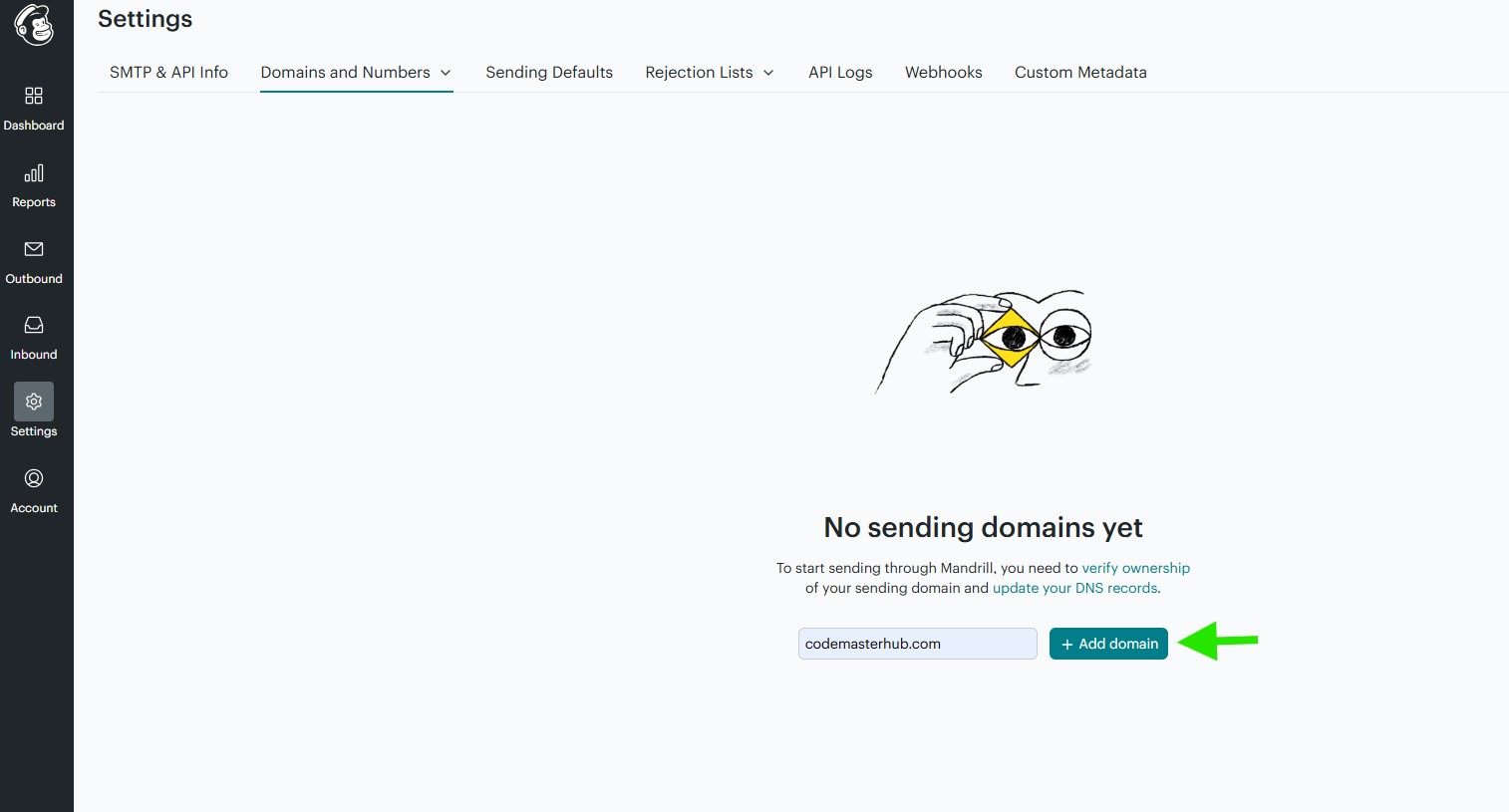The height and width of the screenshot is (812, 1509).
Task: Open the Webhooks tab
Action: (943, 72)
